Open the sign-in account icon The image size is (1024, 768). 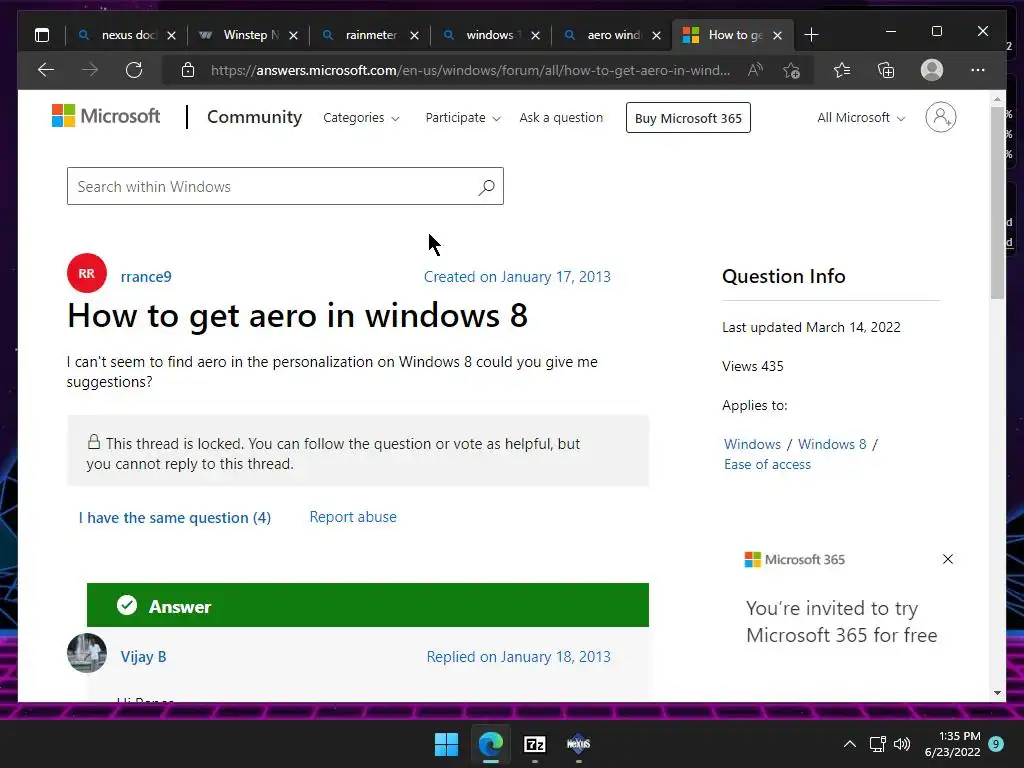(x=940, y=117)
